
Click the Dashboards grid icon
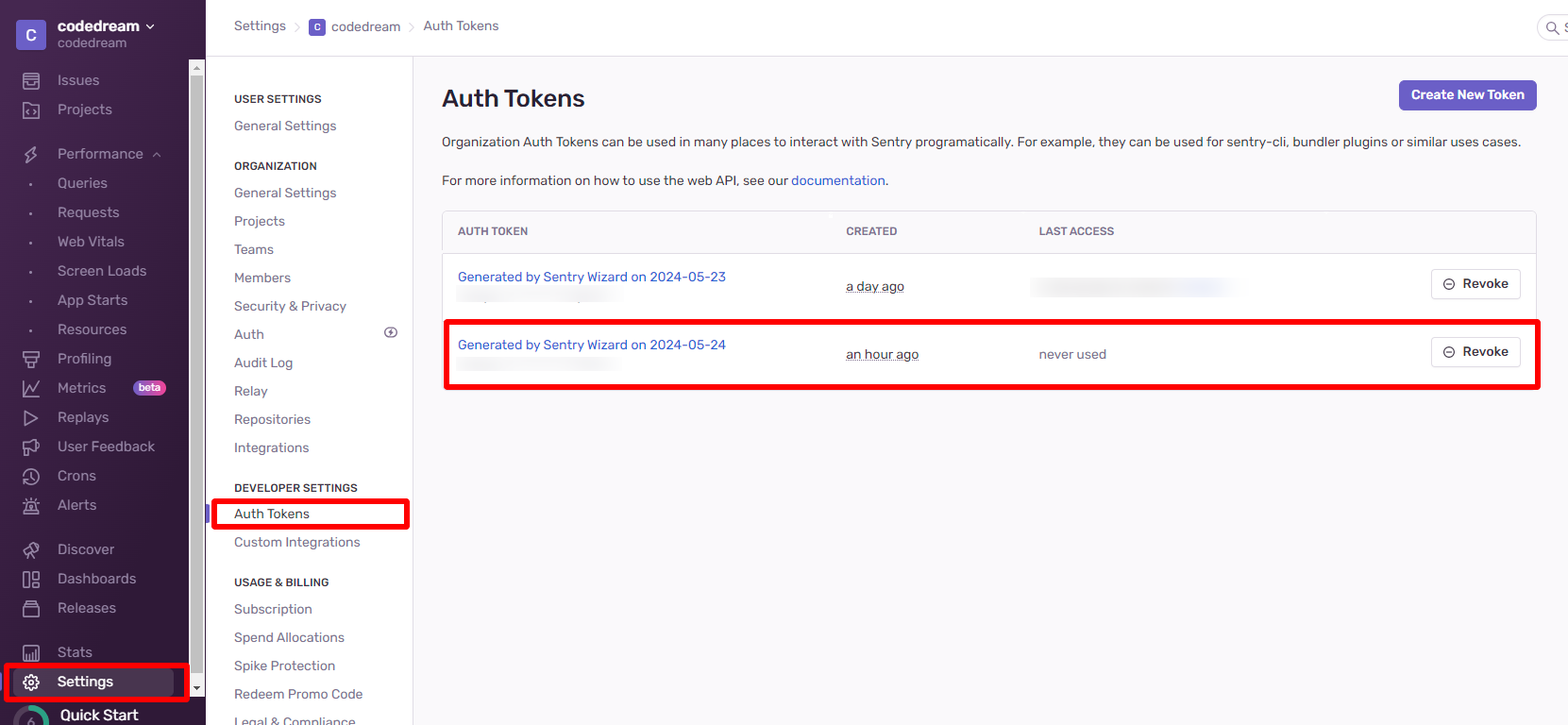click(x=31, y=579)
